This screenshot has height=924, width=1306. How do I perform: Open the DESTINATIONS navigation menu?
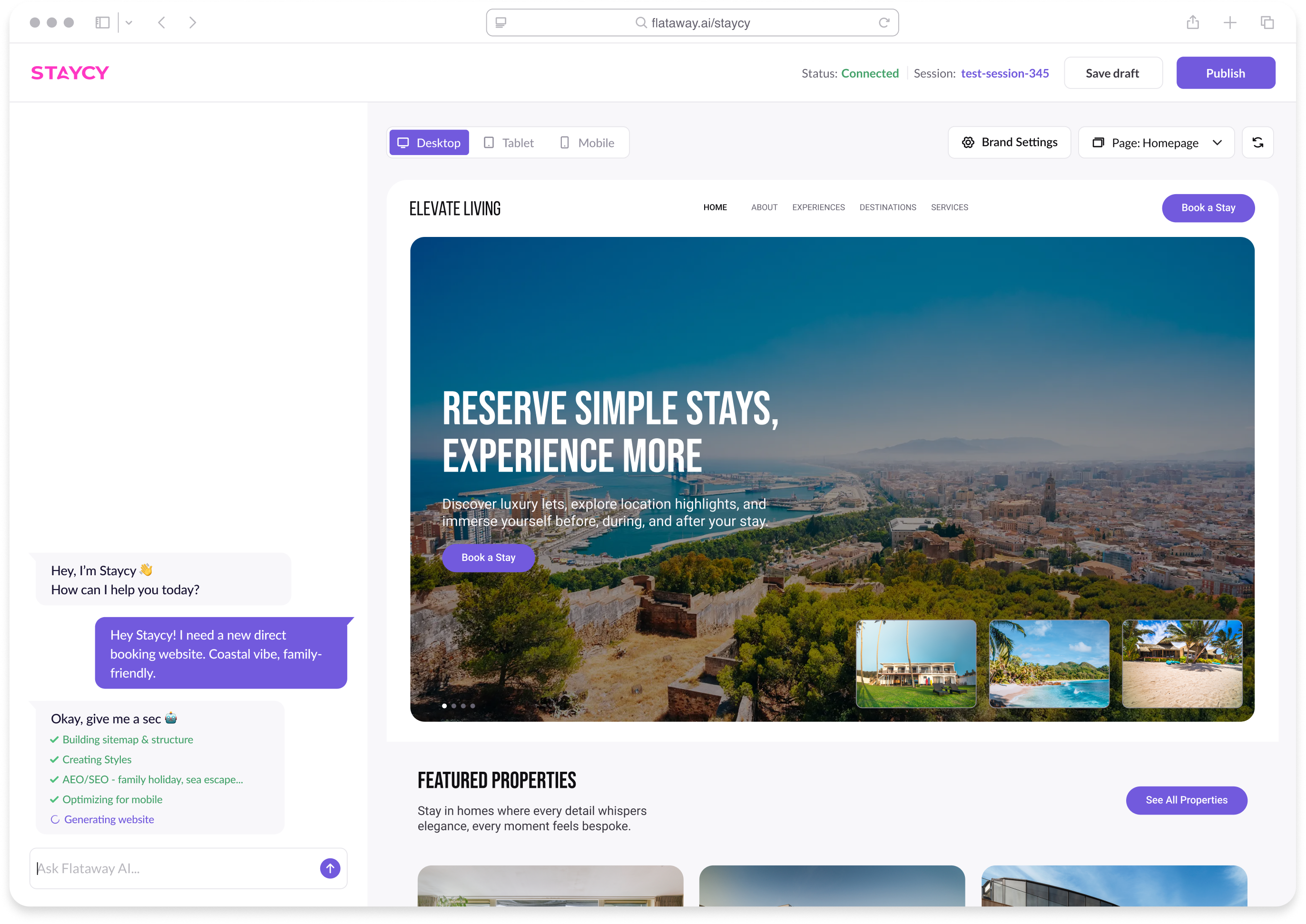pos(888,207)
